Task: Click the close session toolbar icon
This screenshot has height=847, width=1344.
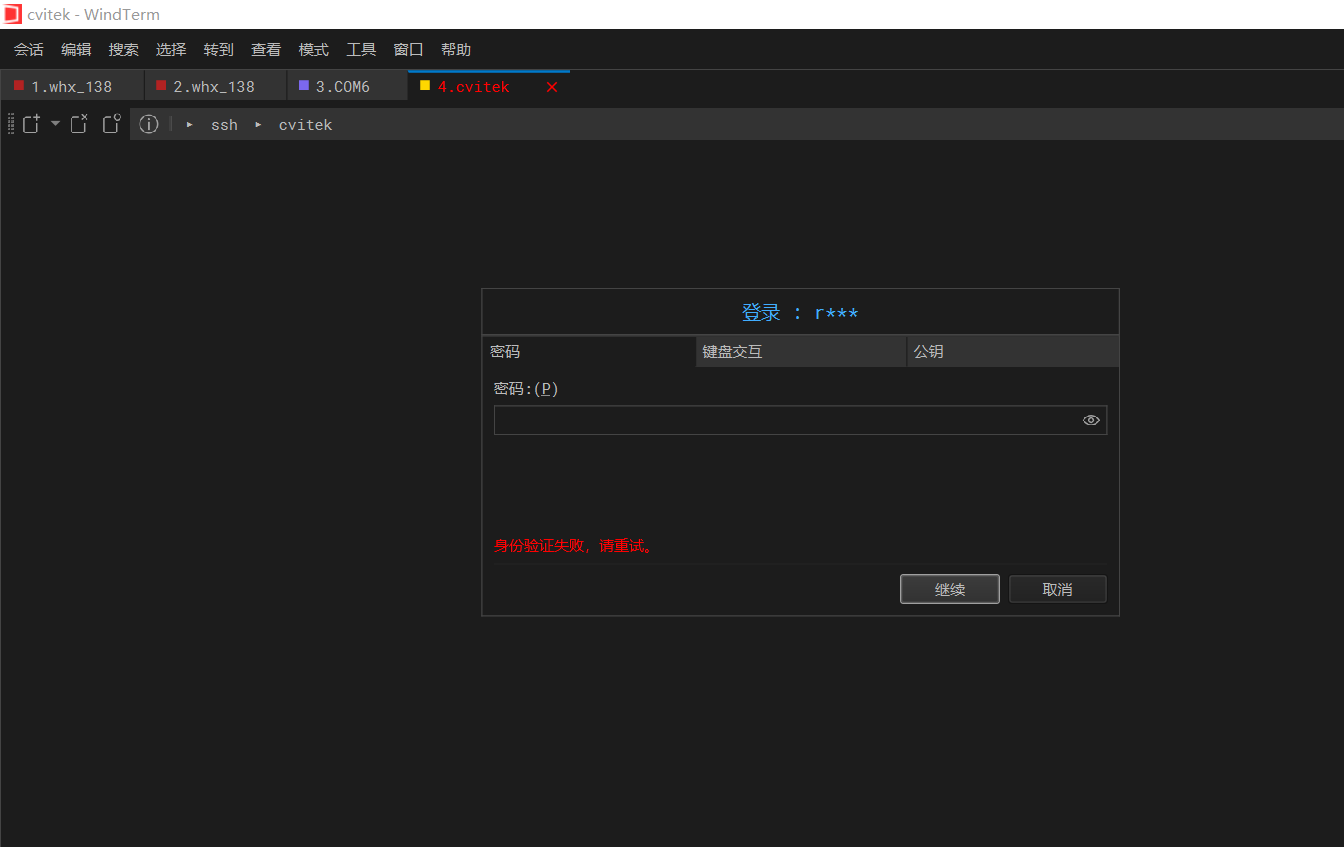Action: [79, 123]
